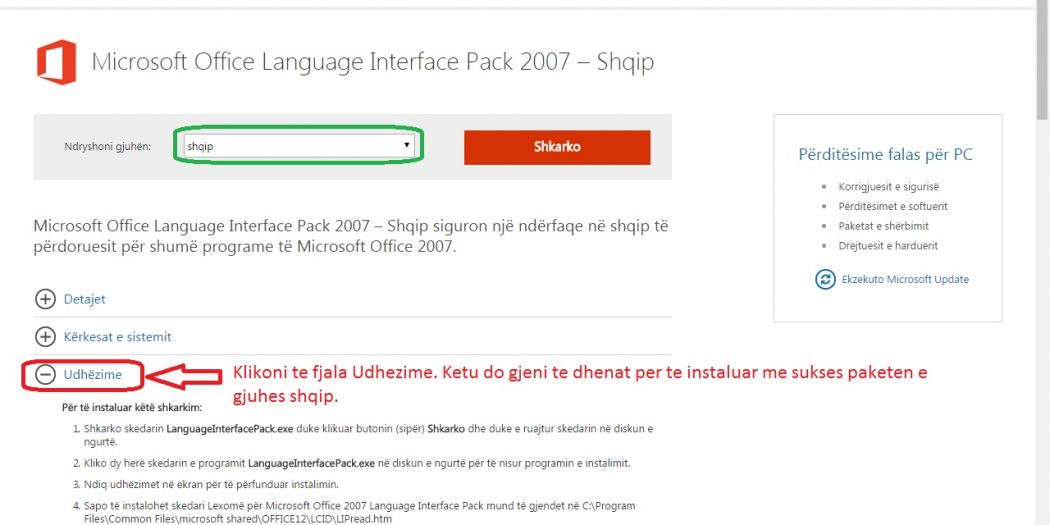Expand the Detajet section
Image resolution: width=1050 pixels, height=525 pixels.
(84, 299)
